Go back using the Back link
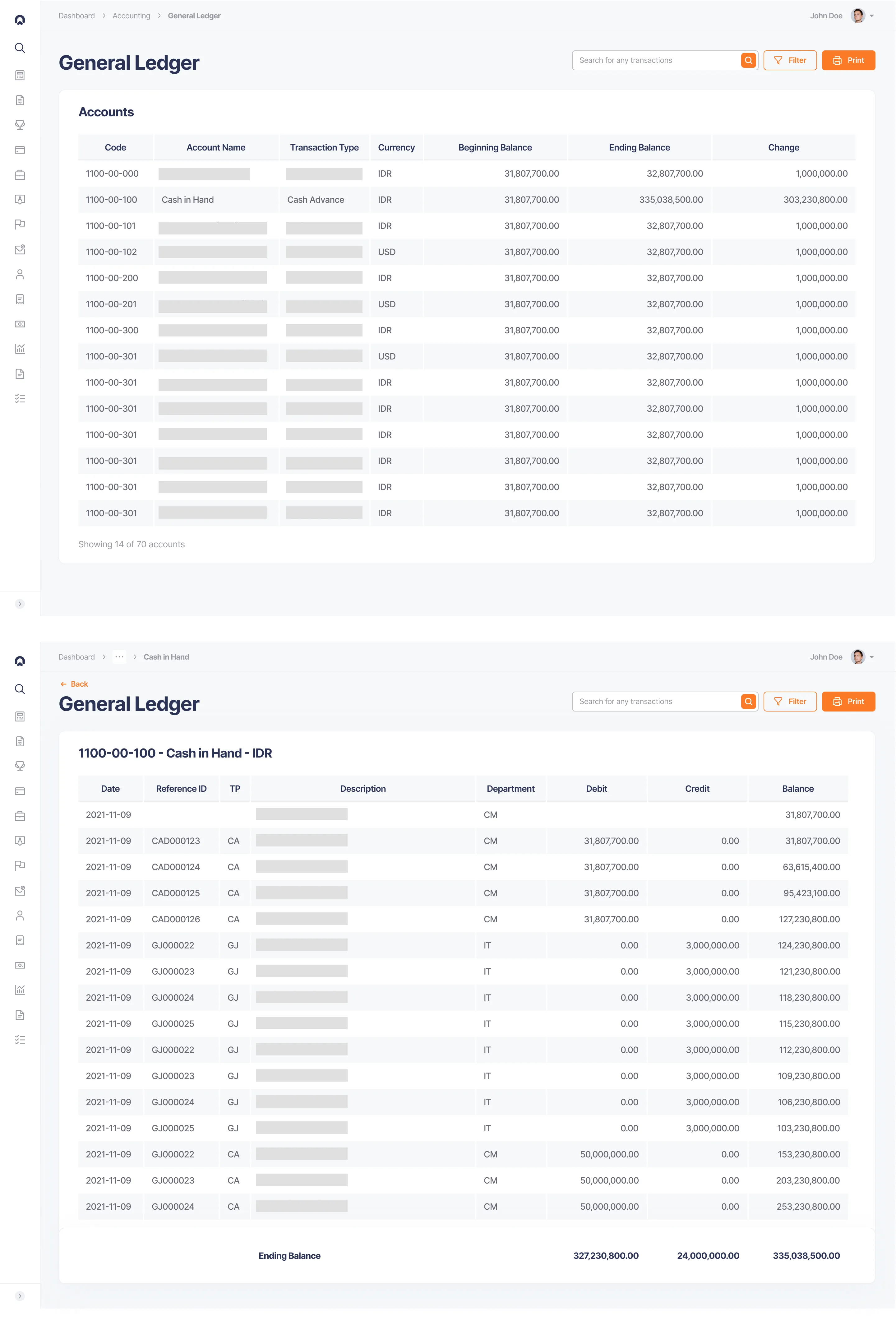The width and height of the screenshot is (896, 1321). [74, 684]
